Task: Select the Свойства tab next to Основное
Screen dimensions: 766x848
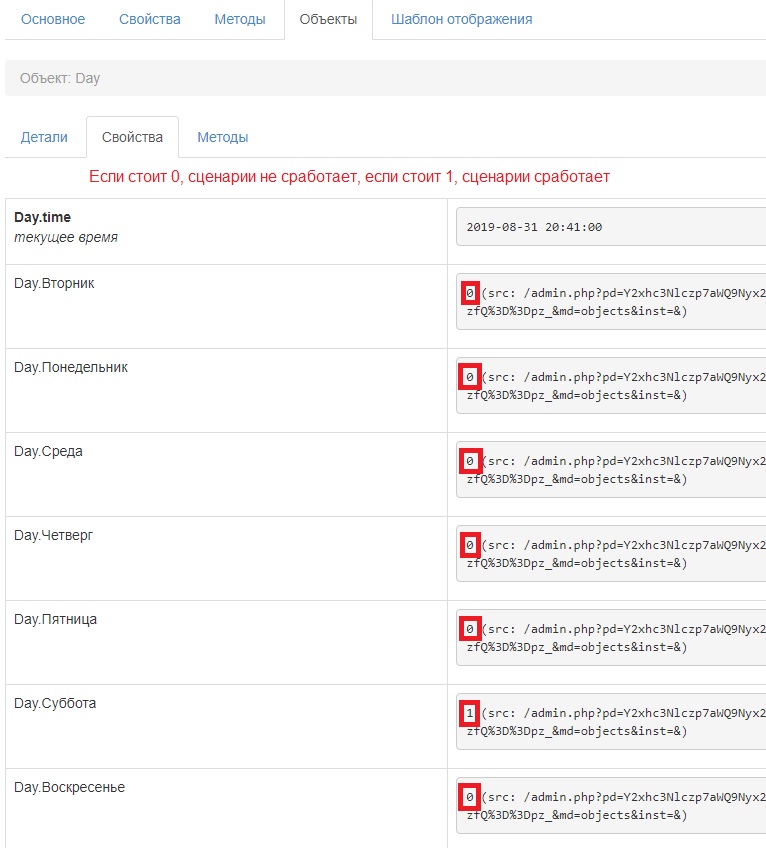Action: pyautogui.click(x=150, y=19)
